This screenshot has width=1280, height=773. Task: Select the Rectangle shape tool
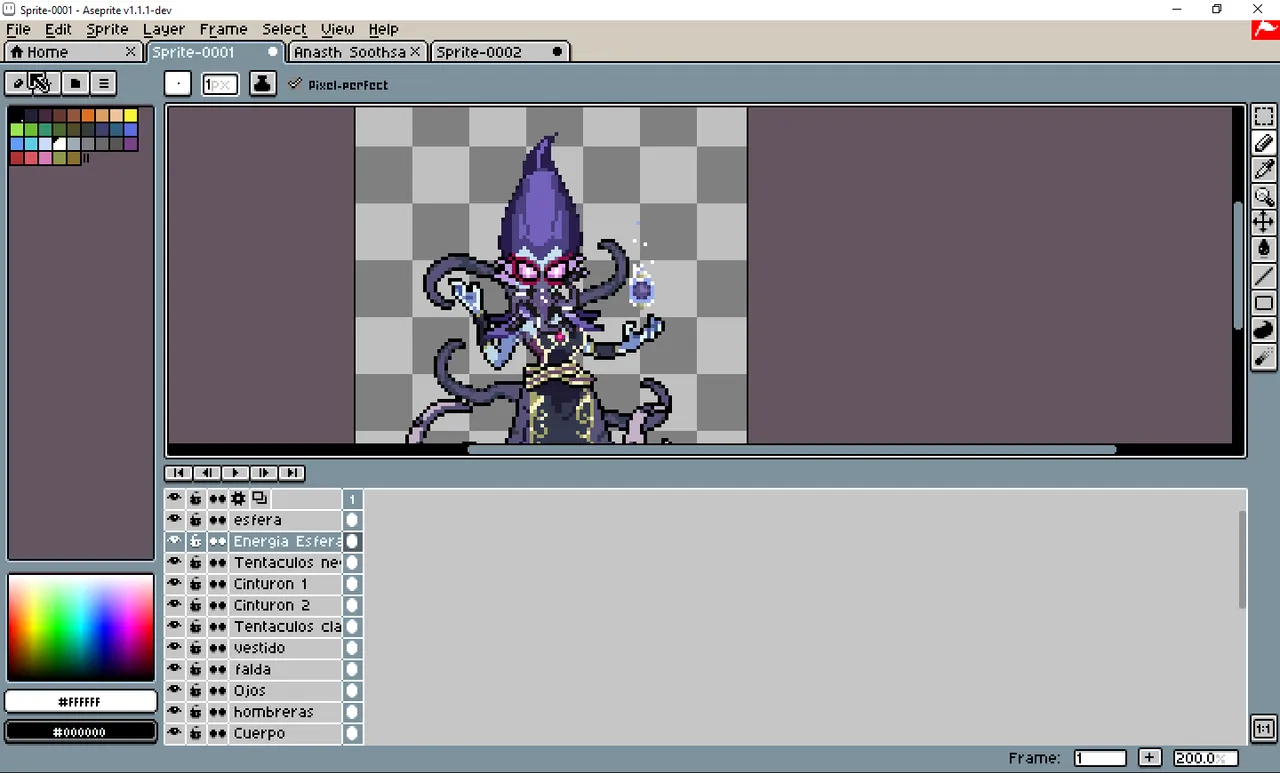click(x=1264, y=303)
